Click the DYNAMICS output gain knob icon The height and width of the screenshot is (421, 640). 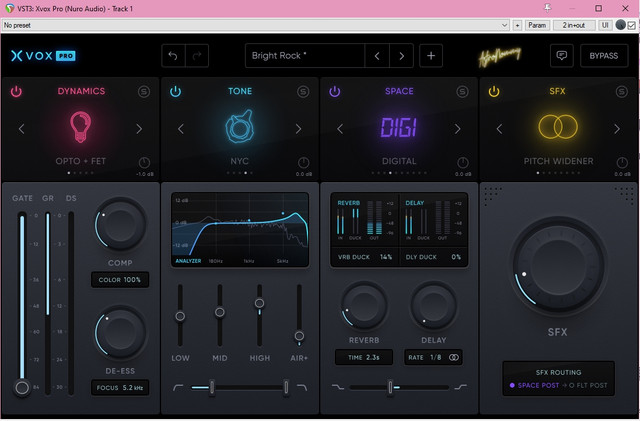pos(144,163)
